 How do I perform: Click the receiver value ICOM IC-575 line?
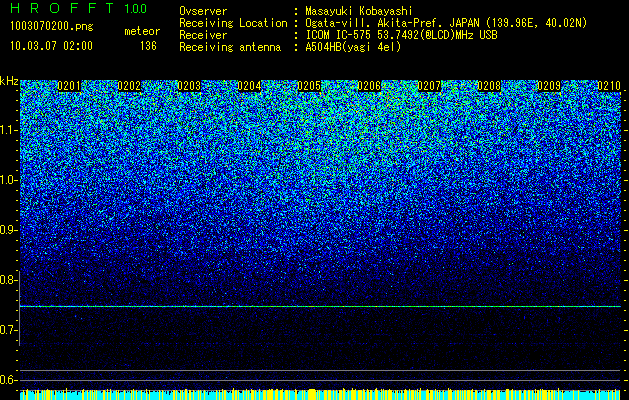[401, 35]
